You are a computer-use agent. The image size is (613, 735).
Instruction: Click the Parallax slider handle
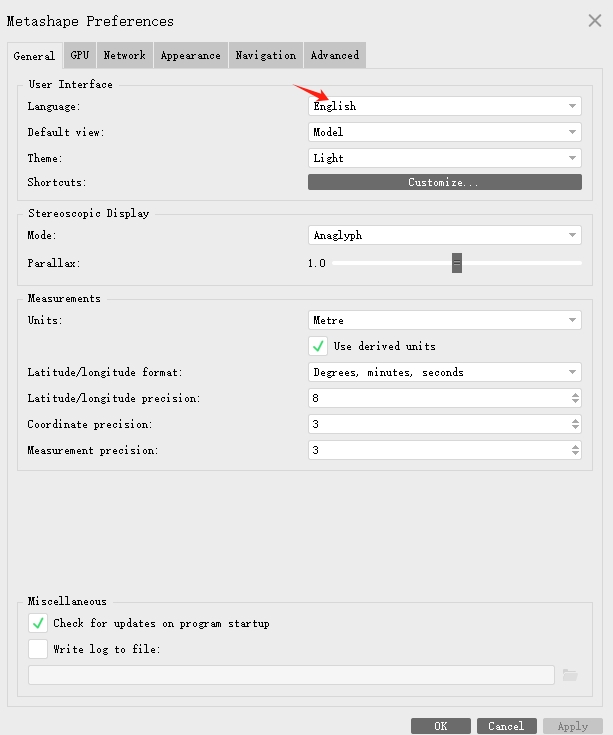(457, 263)
